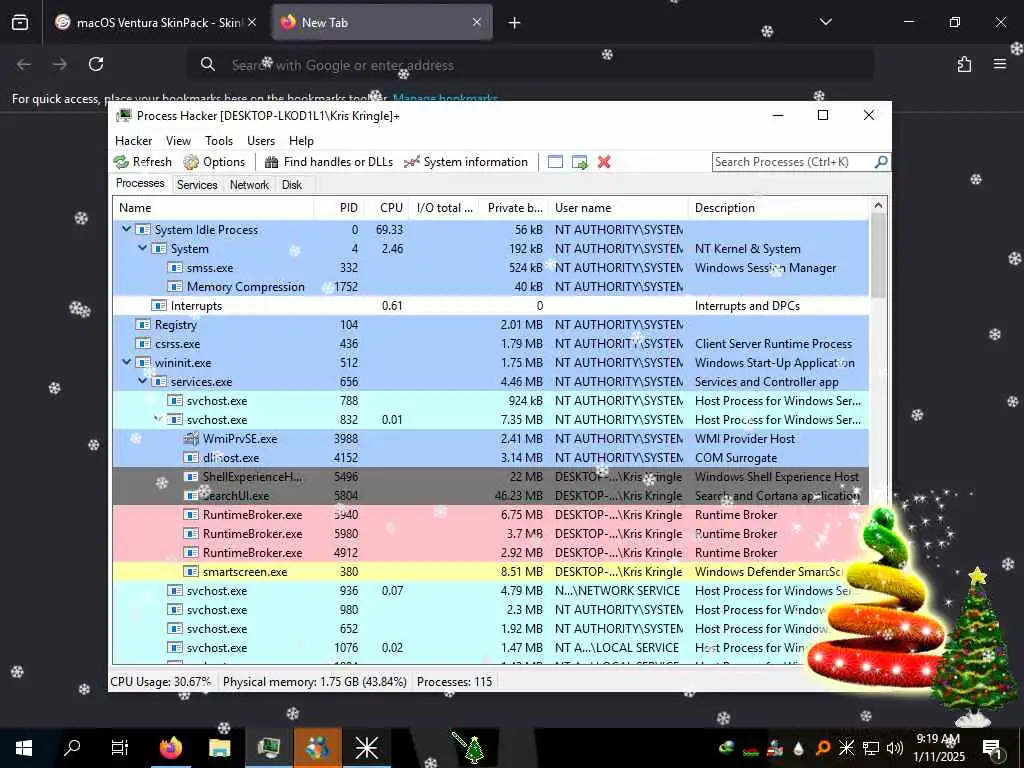Select the SearchUI.exe process
This screenshot has width=1024, height=768.
coord(490,496)
